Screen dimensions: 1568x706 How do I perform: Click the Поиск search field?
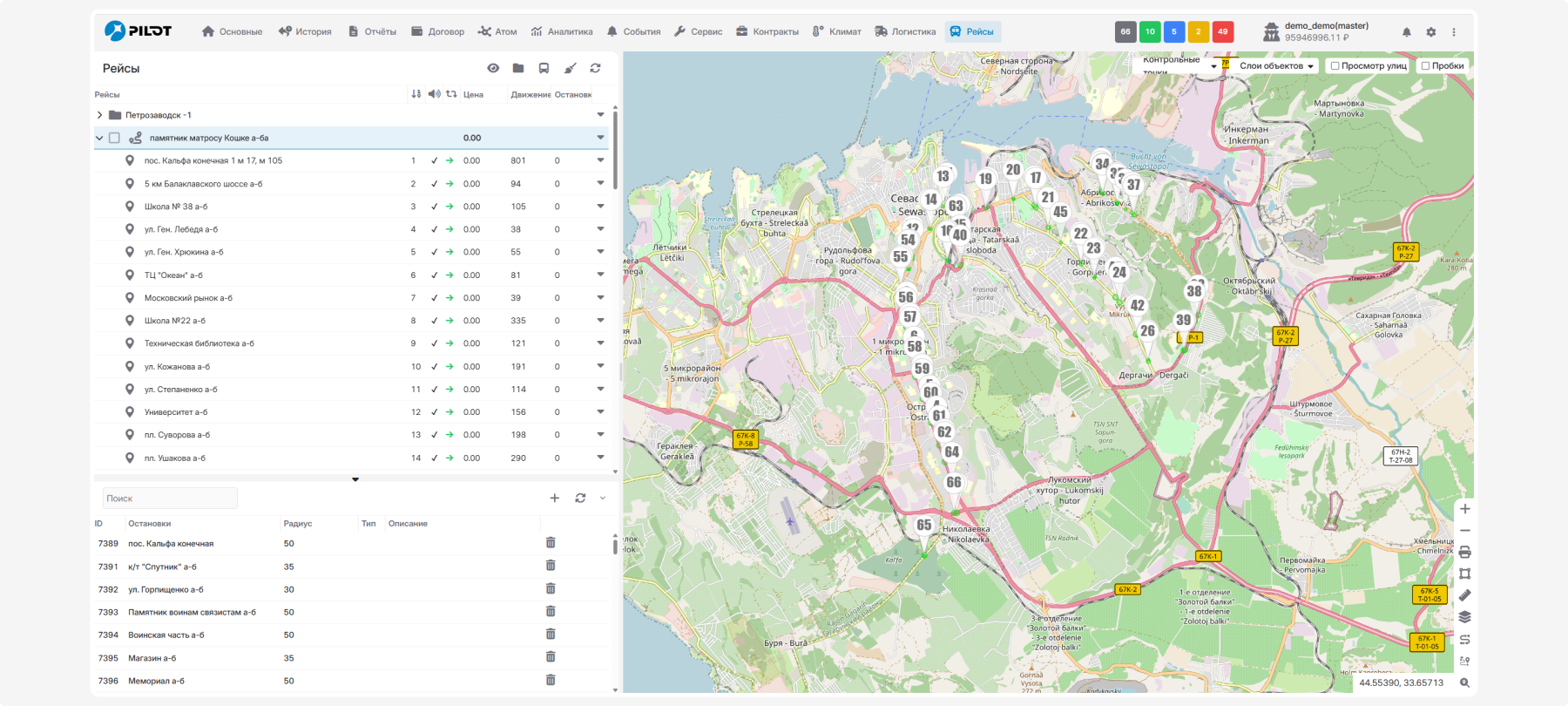point(170,499)
